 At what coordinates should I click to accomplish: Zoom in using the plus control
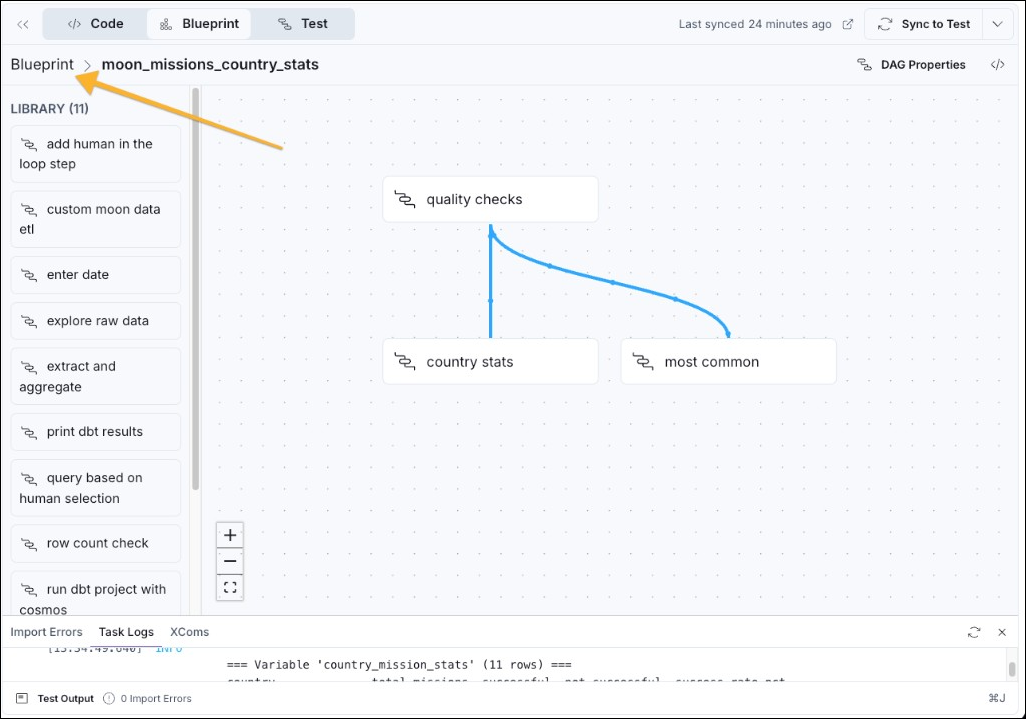[x=230, y=535]
